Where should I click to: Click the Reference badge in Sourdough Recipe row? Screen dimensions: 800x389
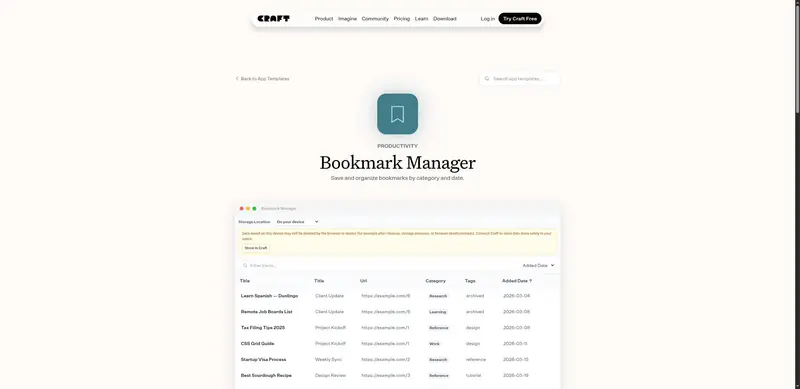pyautogui.click(x=439, y=375)
